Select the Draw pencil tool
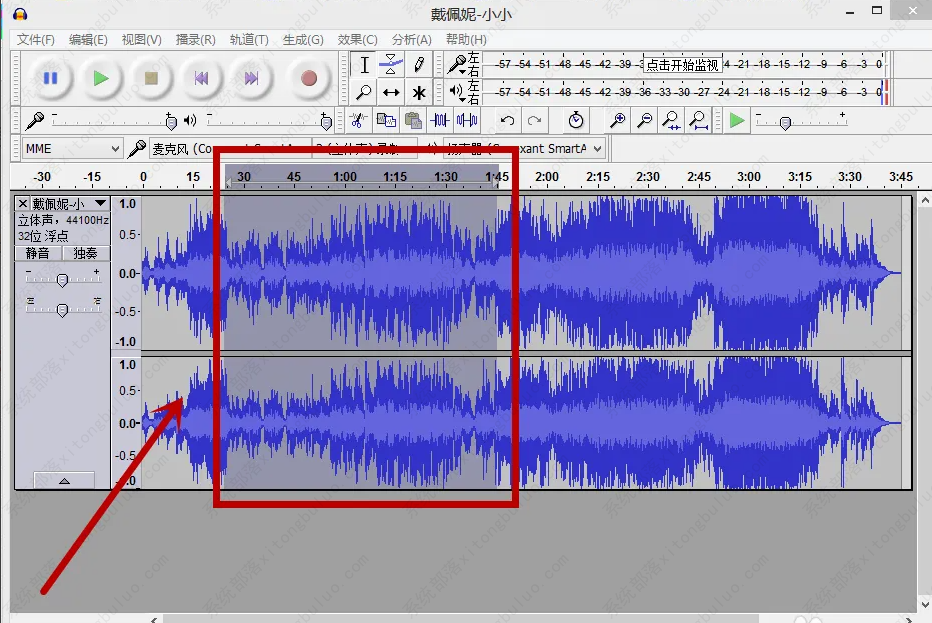The image size is (932, 623). 418,65
